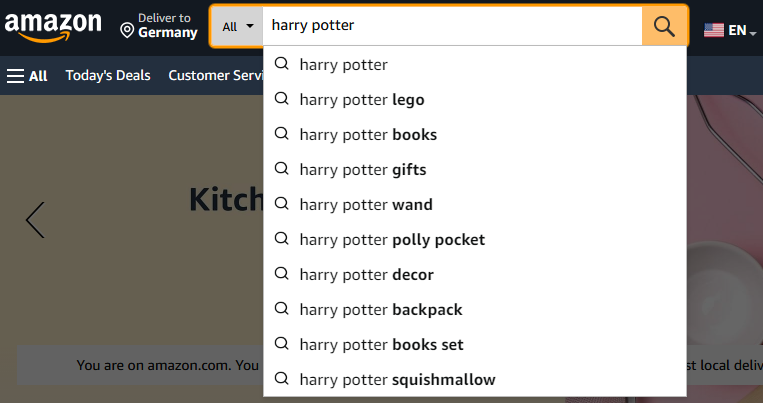Click magnifier icon beside harry potter lego
763x403 pixels.
click(x=281, y=99)
